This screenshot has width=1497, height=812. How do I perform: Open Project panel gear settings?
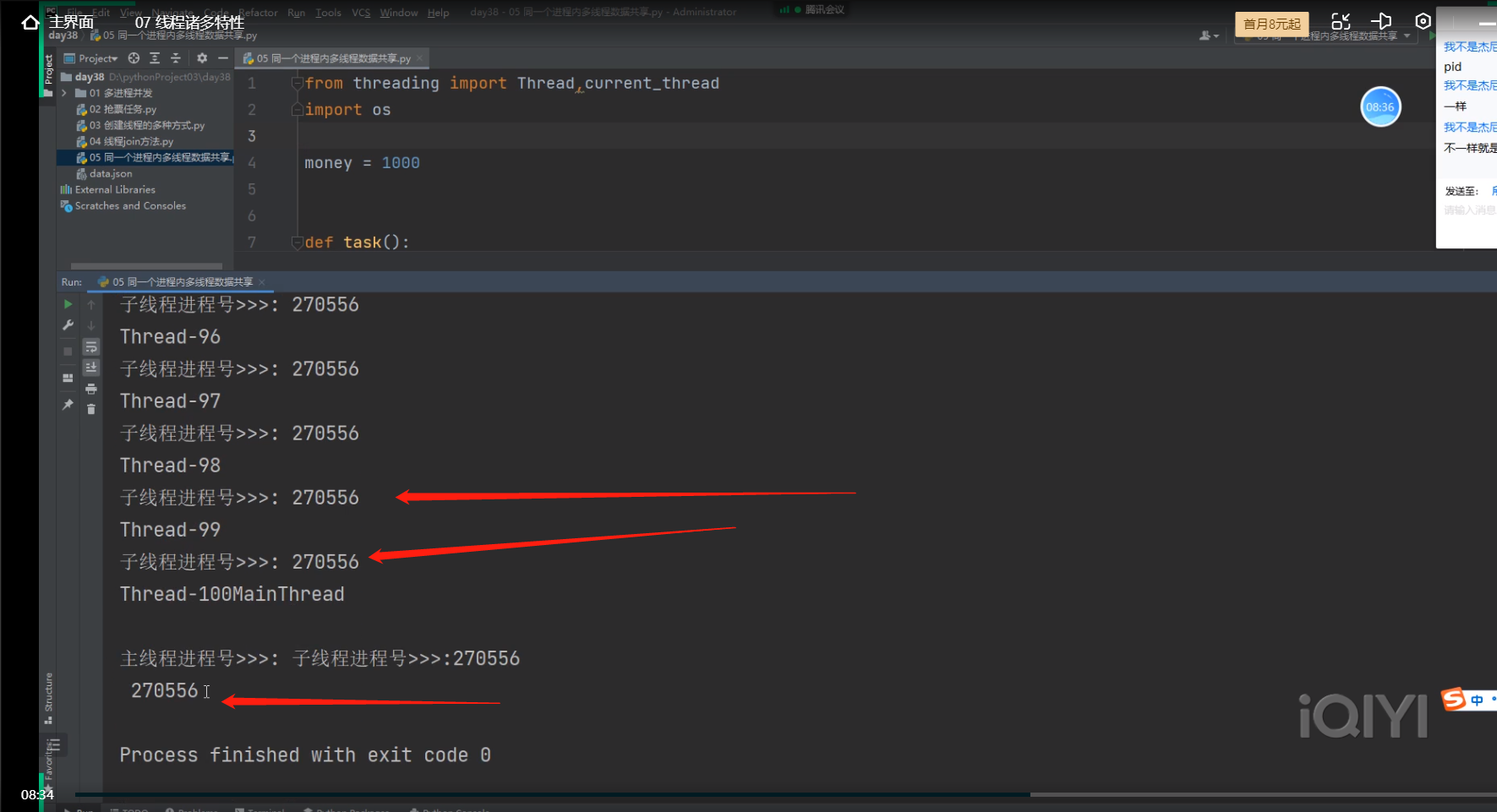202,58
